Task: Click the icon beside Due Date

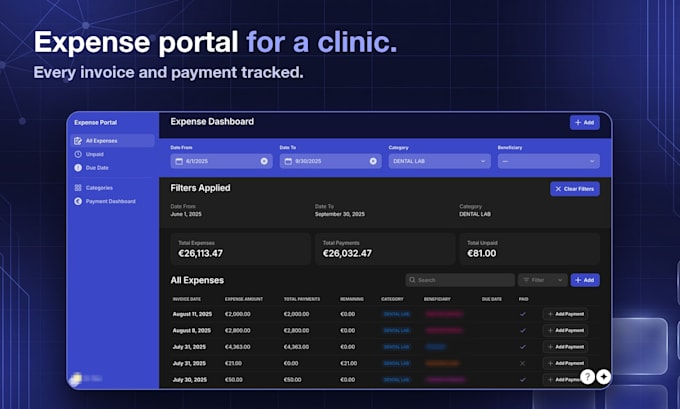Action: [78, 168]
